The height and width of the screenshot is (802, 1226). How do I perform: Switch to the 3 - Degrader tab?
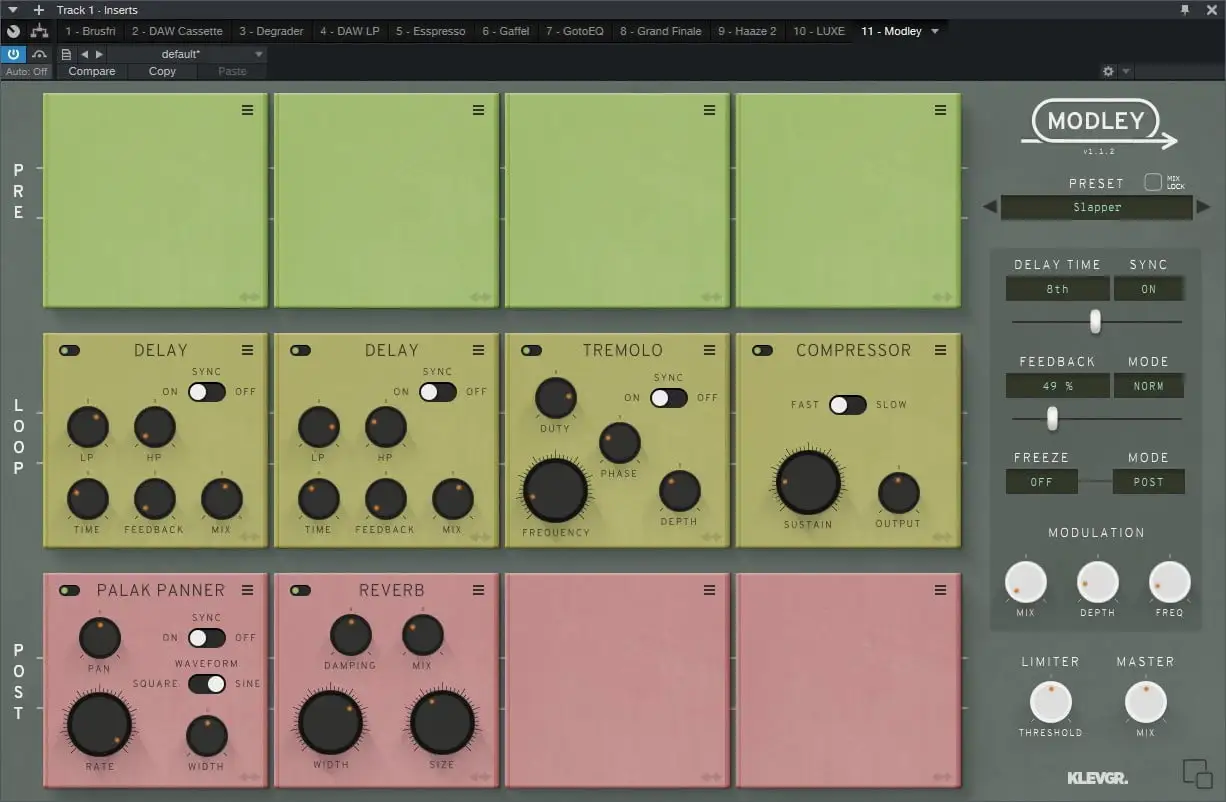click(x=271, y=31)
